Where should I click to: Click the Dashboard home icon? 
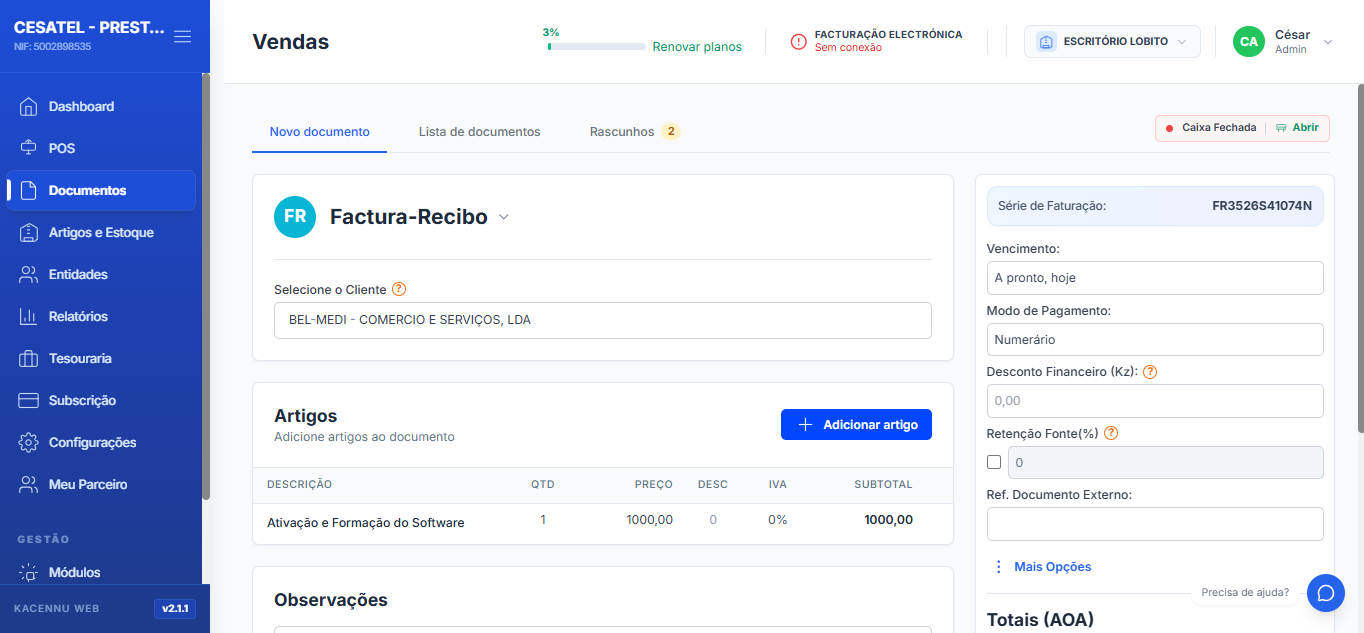coord(29,106)
